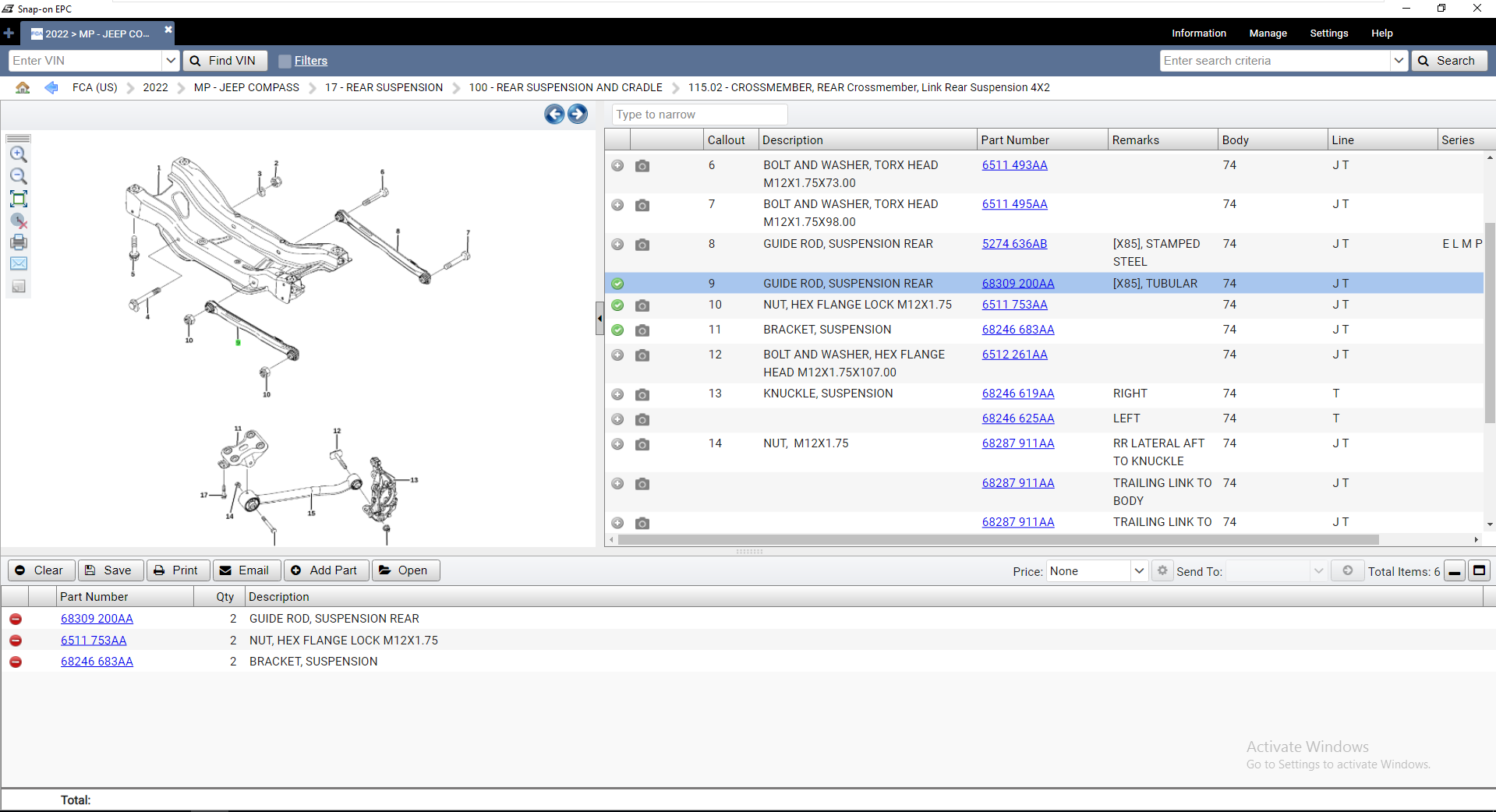Toggle the Filters checkbox

pos(285,61)
